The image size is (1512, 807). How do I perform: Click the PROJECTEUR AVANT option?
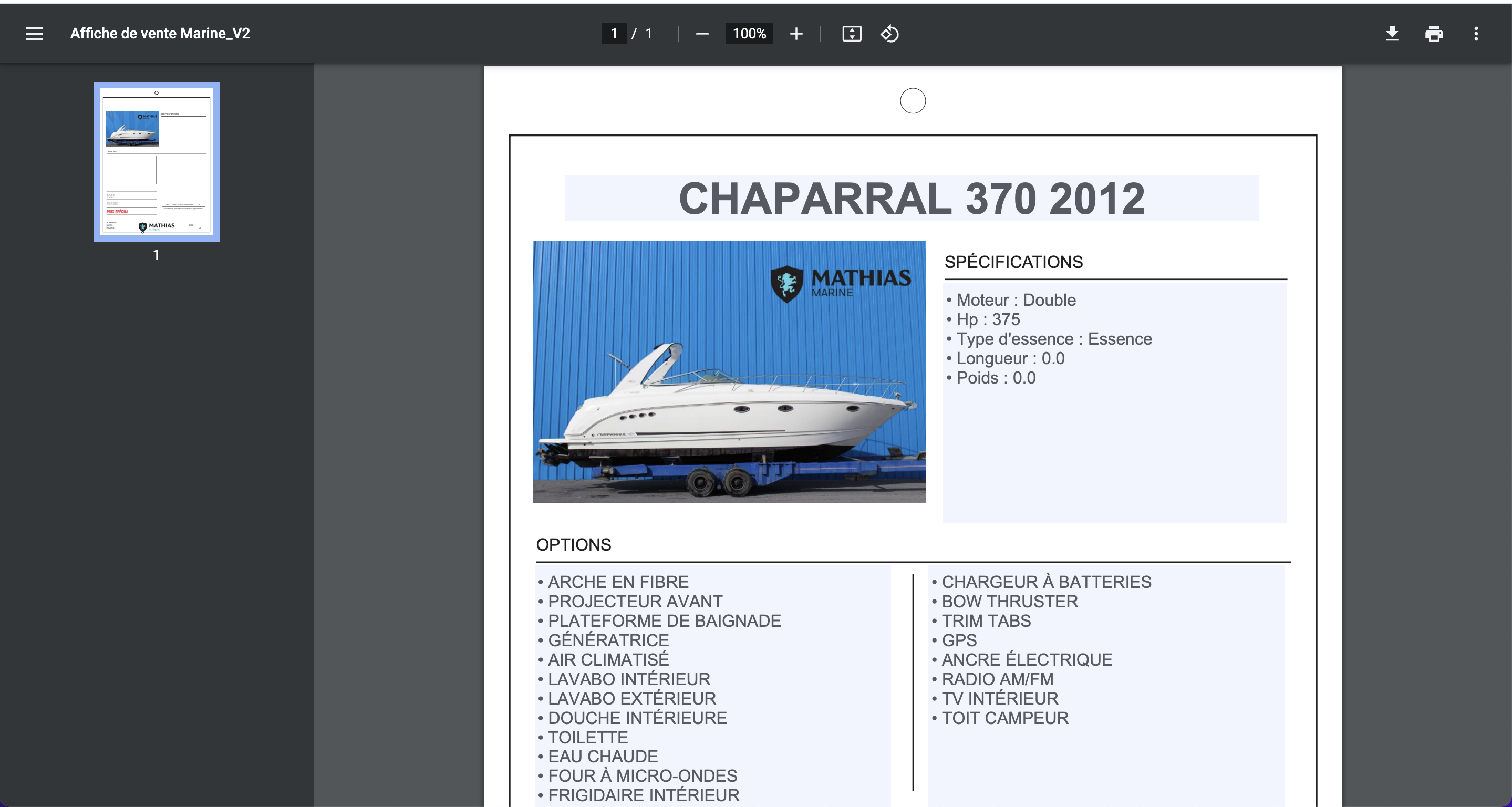[x=630, y=601]
